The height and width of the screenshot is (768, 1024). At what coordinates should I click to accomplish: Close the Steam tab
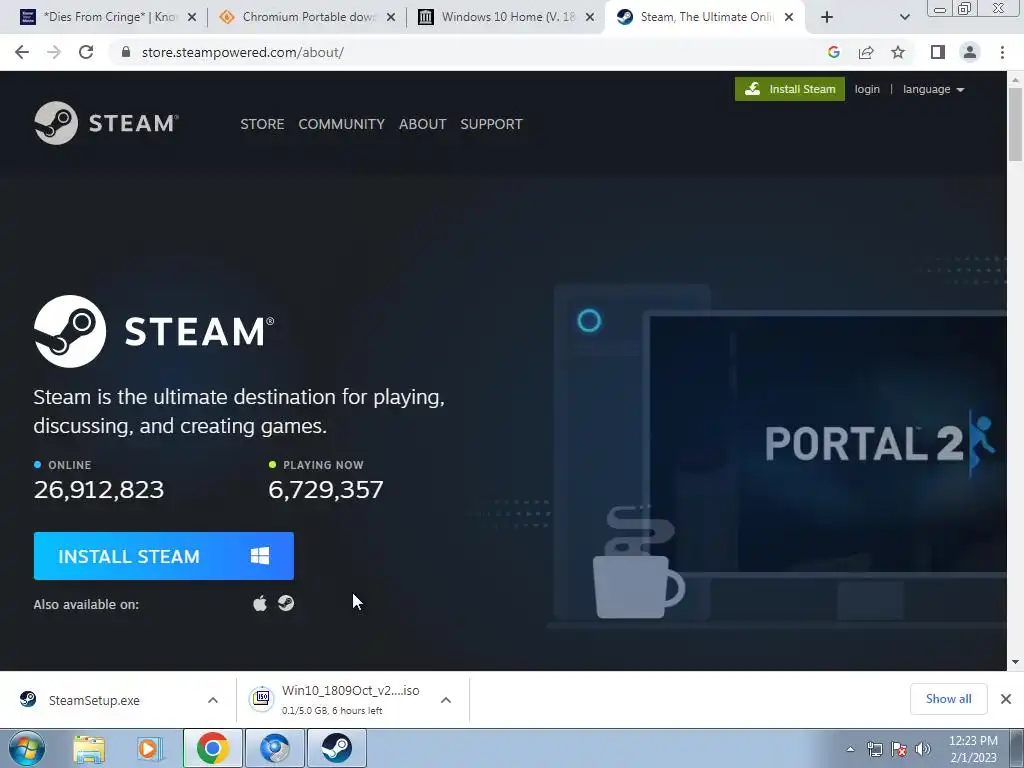click(789, 18)
